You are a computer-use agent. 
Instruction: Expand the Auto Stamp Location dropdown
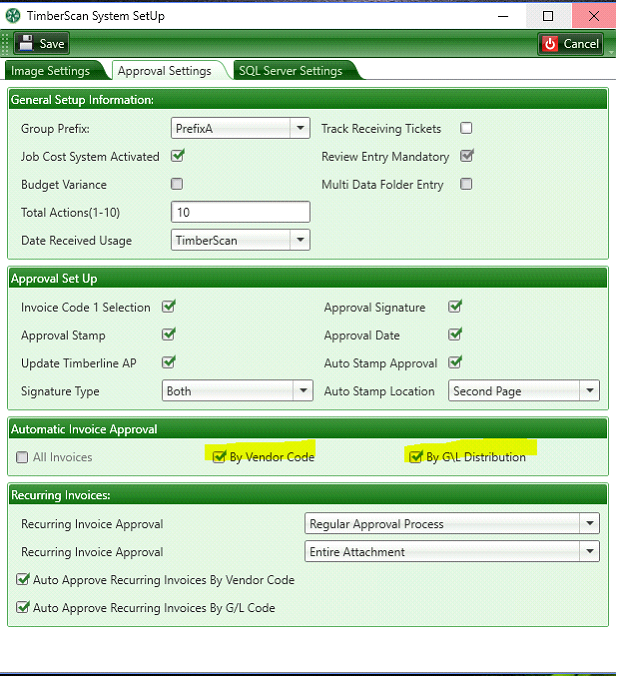point(524,391)
